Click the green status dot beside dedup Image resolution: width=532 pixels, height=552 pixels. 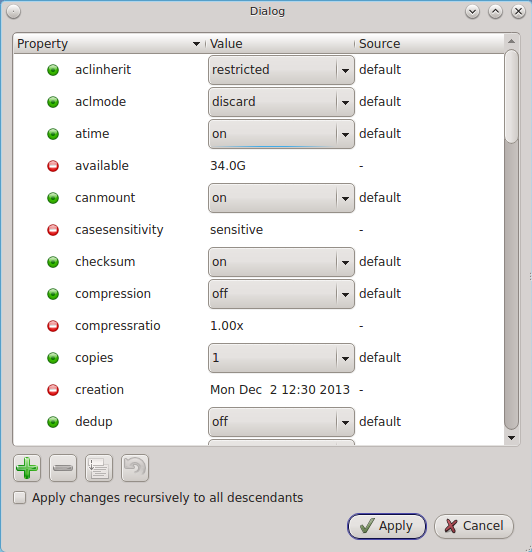pyautogui.click(x=53, y=422)
